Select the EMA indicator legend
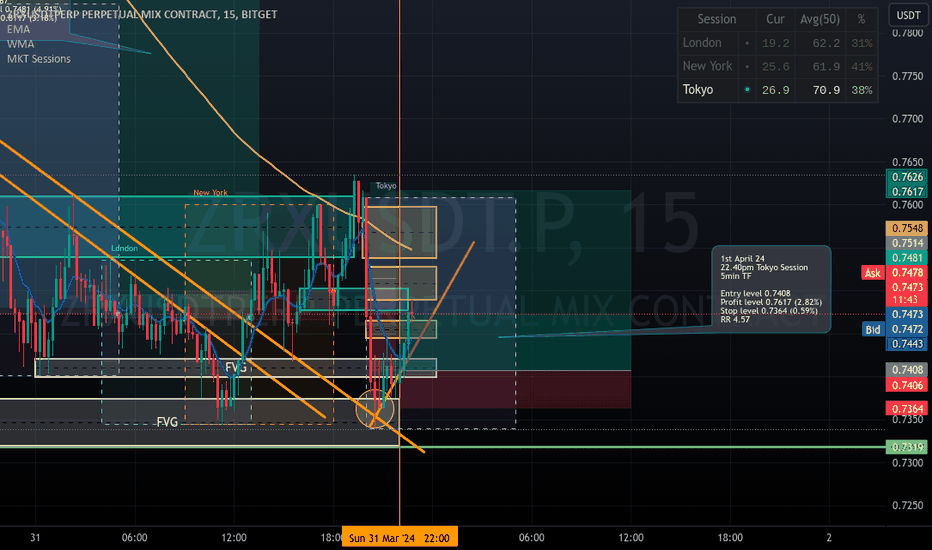 tap(18, 29)
